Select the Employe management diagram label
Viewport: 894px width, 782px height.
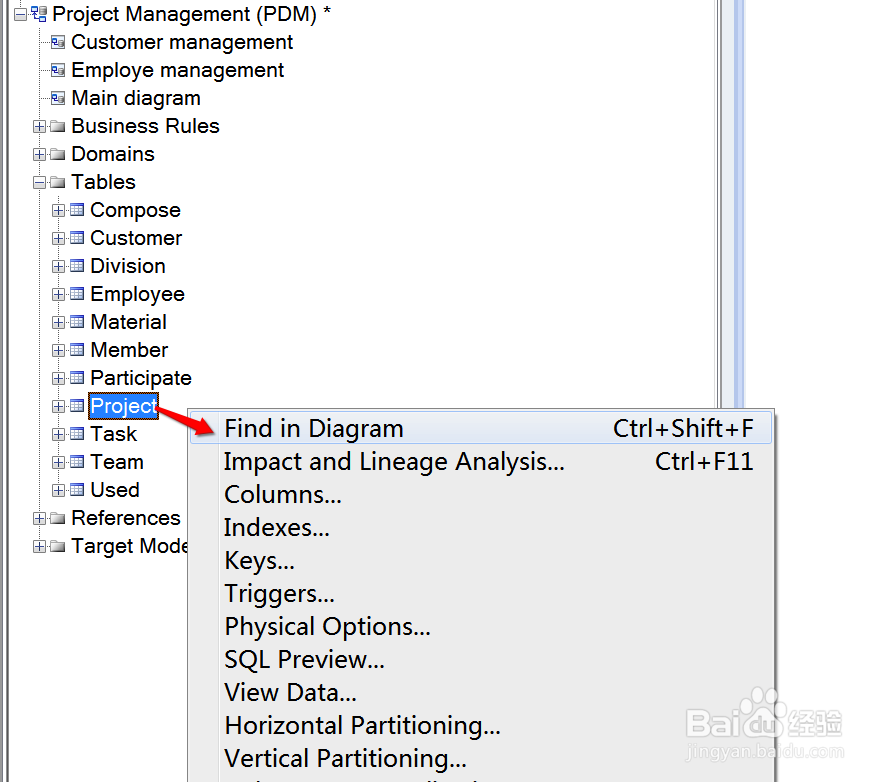177,70
